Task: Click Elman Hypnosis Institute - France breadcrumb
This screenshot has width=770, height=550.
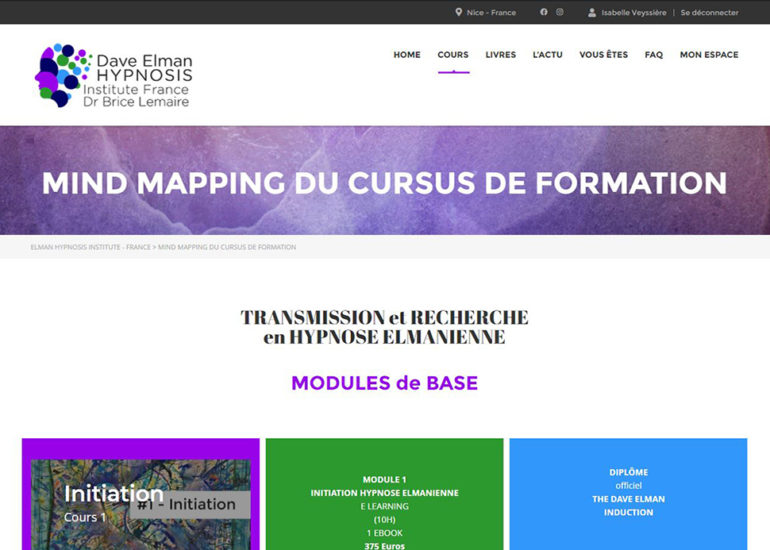Action: [x=90, y=247]
